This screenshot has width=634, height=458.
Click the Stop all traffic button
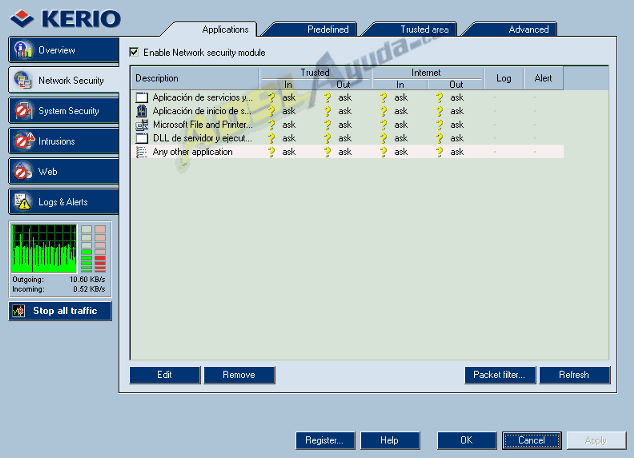60,311
